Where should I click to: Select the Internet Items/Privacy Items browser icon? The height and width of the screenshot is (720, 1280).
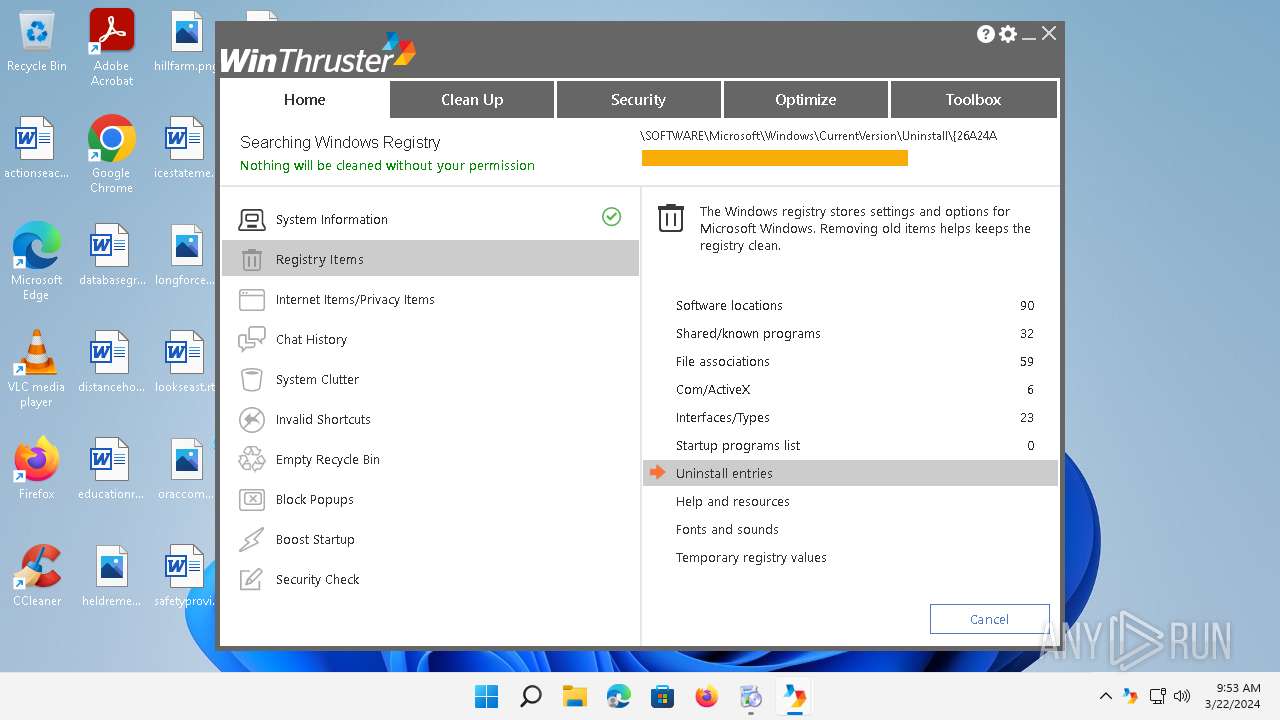(x=252, y=300)
